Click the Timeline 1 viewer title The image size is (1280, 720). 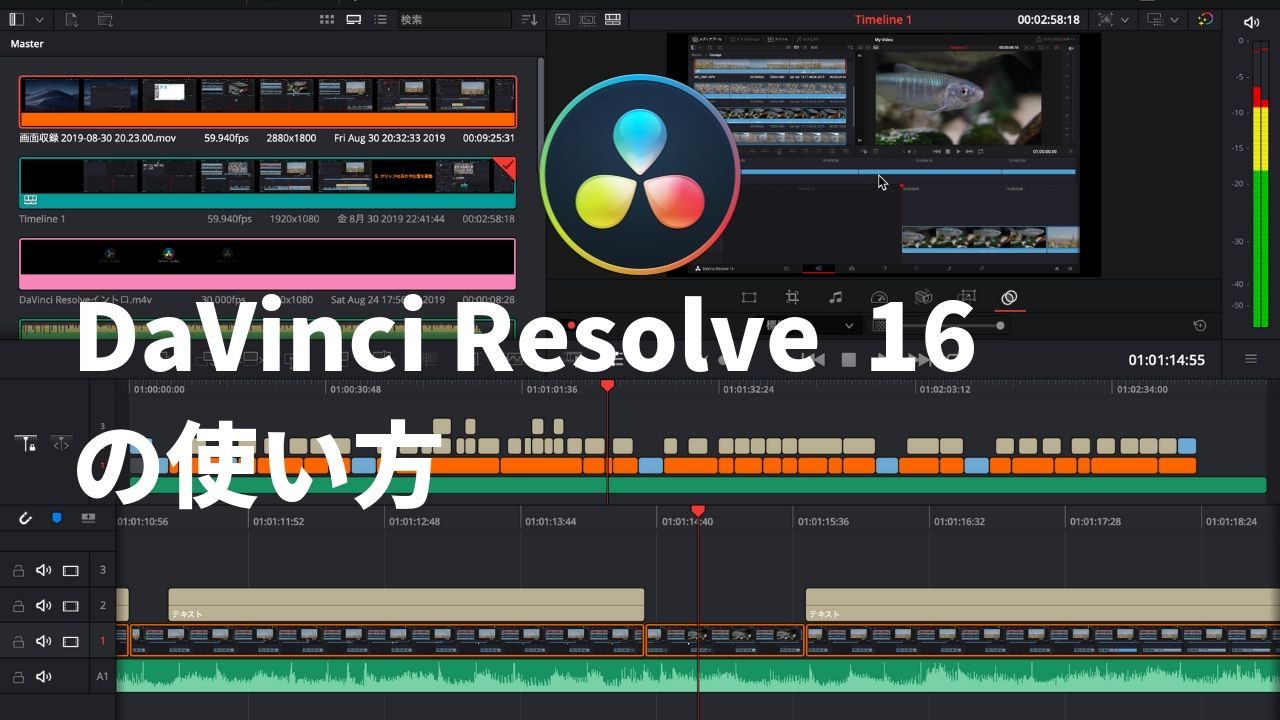click(883, 19)
